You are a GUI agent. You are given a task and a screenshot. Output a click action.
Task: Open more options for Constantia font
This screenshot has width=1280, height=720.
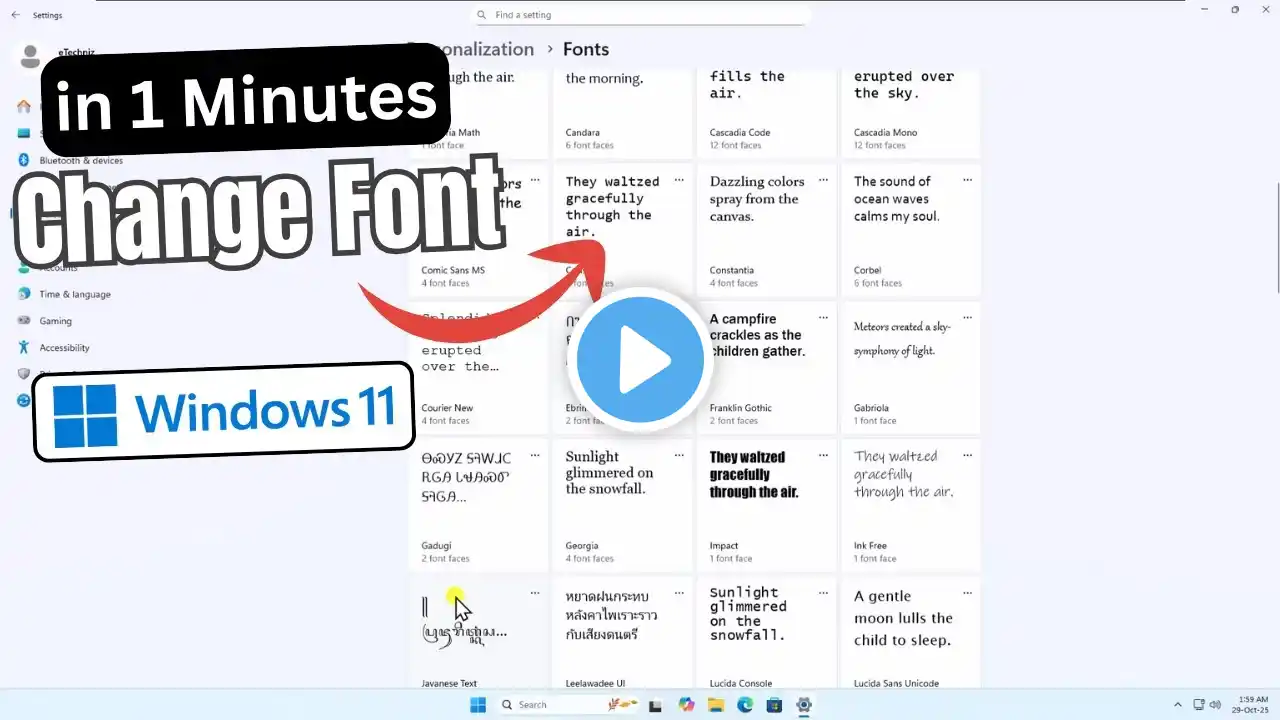click(823, 180)
